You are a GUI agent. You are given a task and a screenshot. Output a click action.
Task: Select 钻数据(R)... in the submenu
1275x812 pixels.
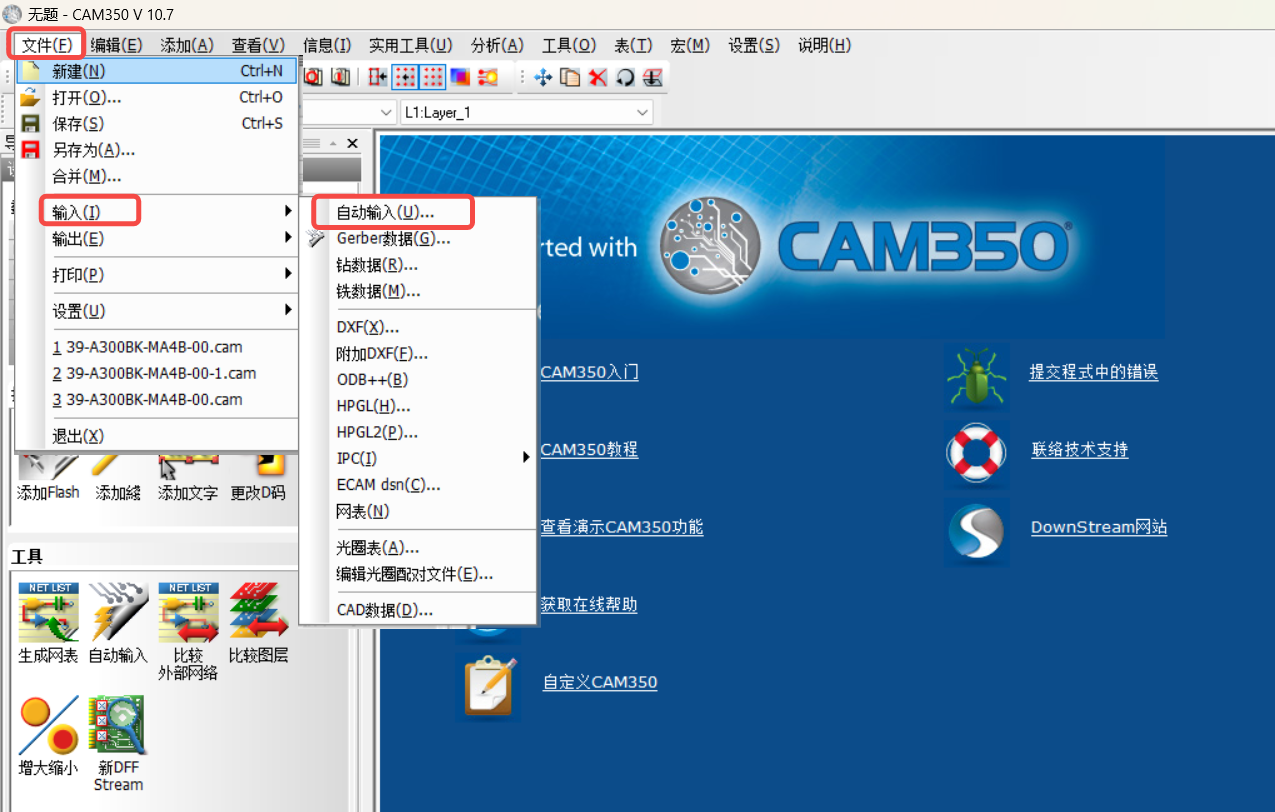click(418, 265)
